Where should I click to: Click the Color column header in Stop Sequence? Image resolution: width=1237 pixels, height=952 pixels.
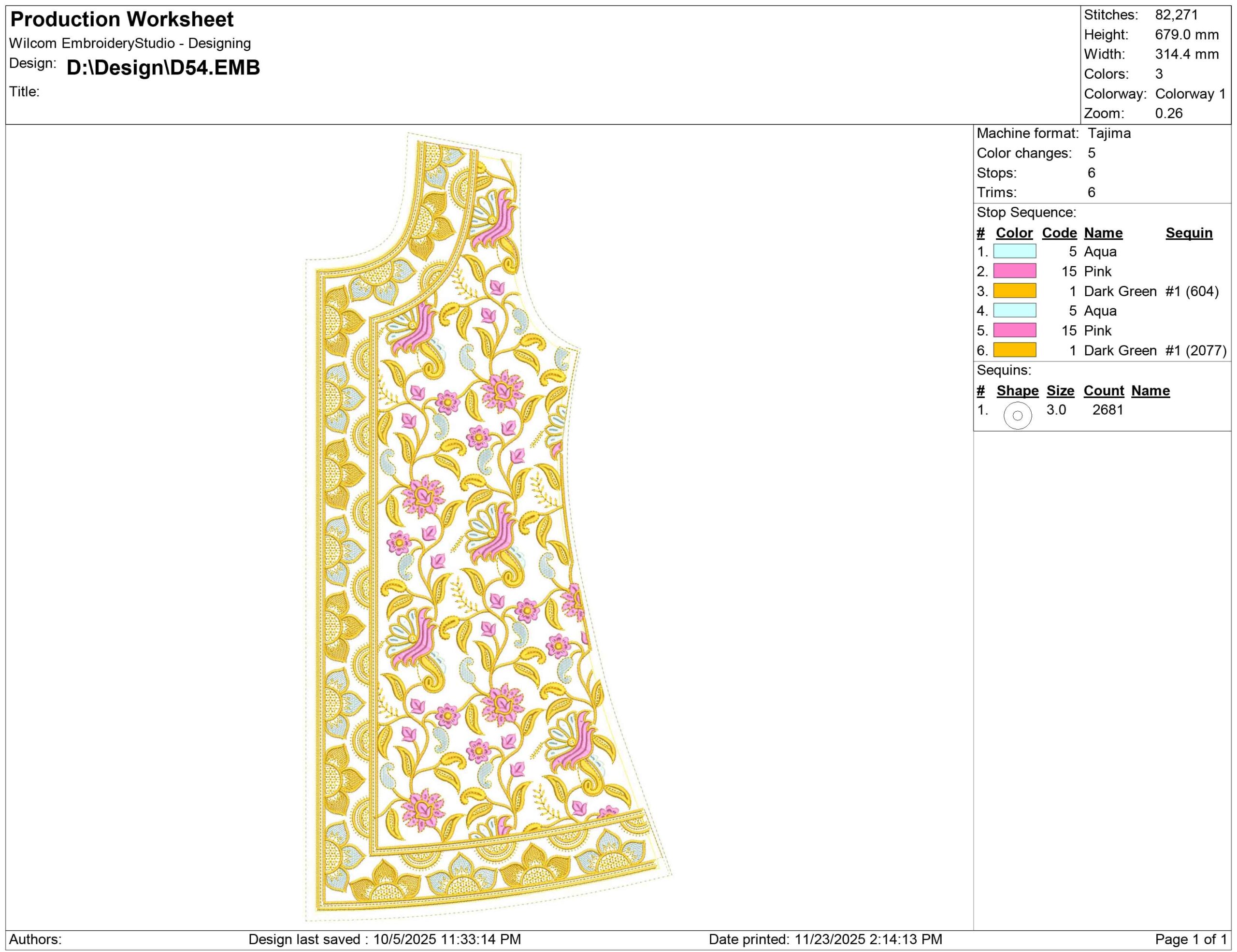click(x=1014, y=233)
